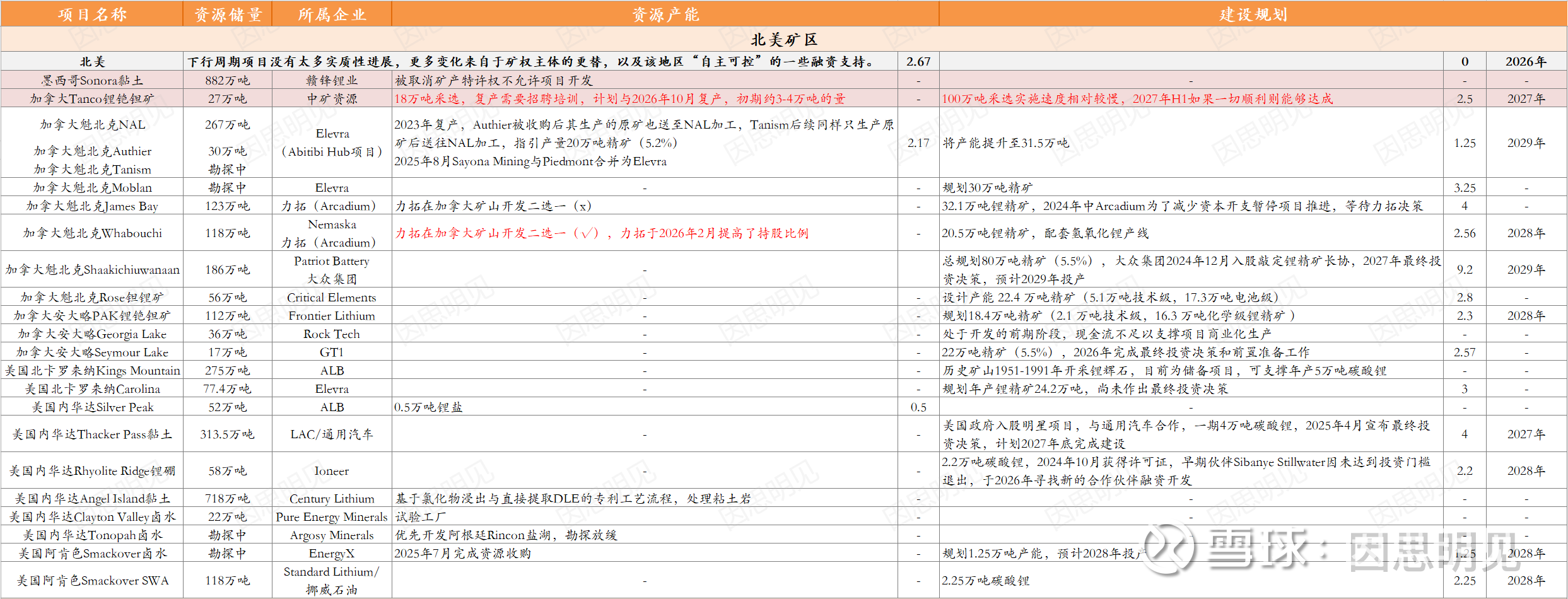Select the 2.17 capacity value
Screen dimensions: 1568x599
click(x=918, y=142)
